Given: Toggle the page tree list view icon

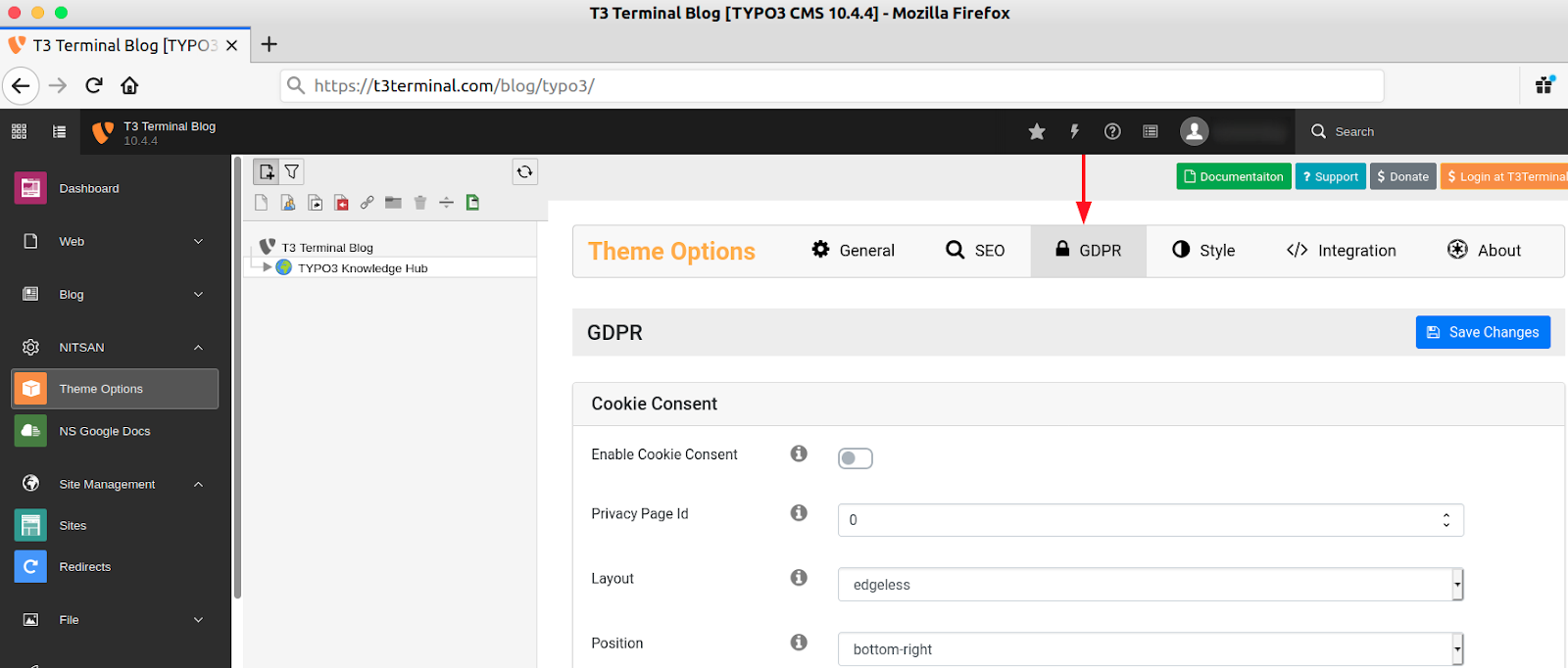Looking at the screenshot, I should [x=60, y=131].
